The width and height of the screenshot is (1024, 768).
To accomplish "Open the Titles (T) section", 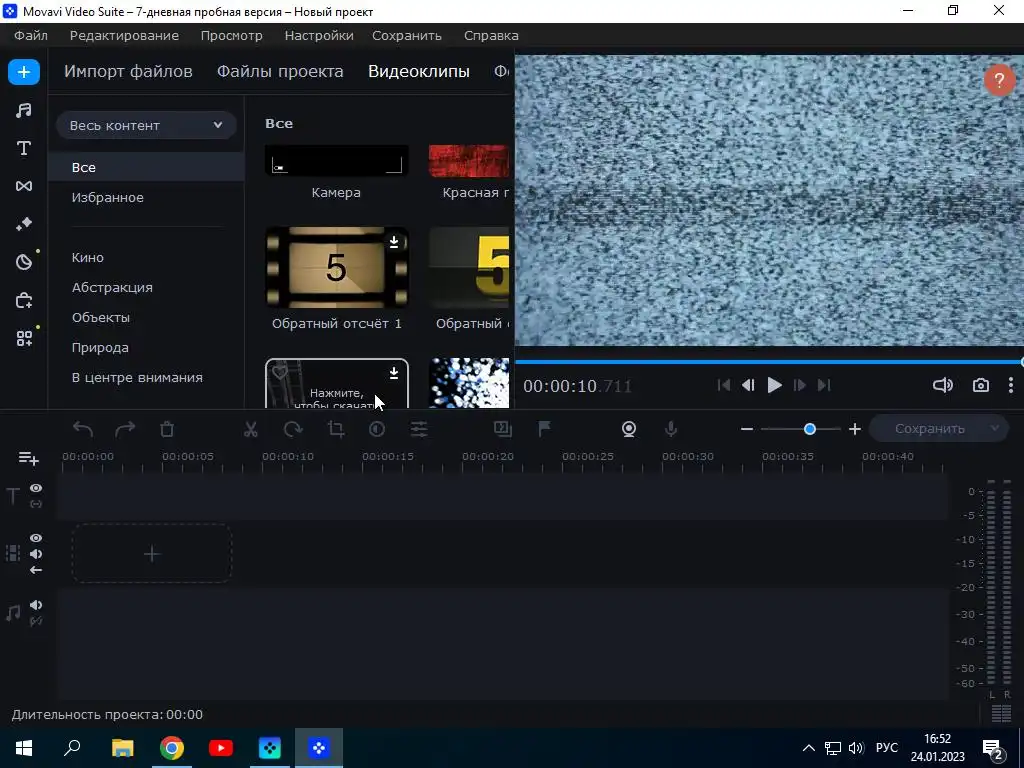I will point(24,148).
